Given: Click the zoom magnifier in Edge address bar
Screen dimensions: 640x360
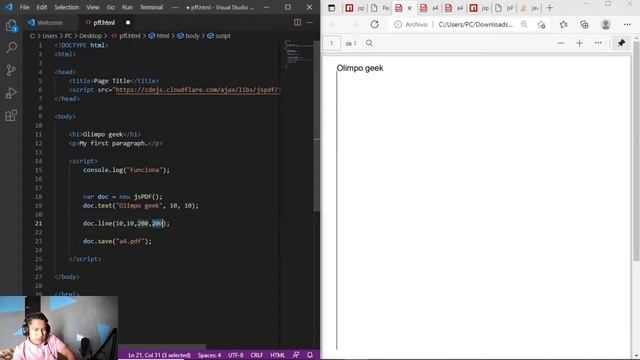Looking at the screenshot, I should click(x=524, y=24).
